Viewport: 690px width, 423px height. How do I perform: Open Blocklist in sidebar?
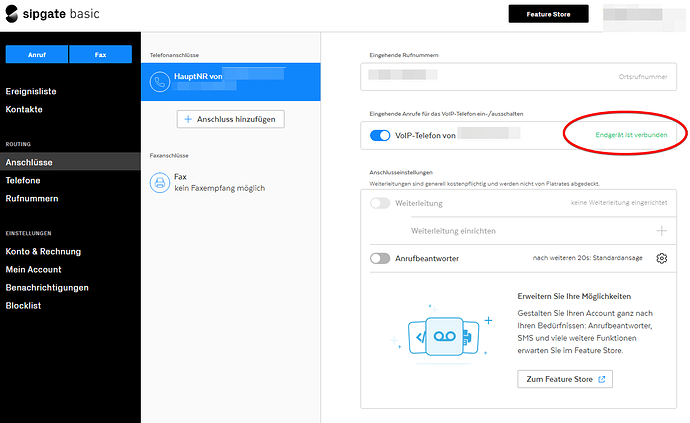tap(23, 305)
